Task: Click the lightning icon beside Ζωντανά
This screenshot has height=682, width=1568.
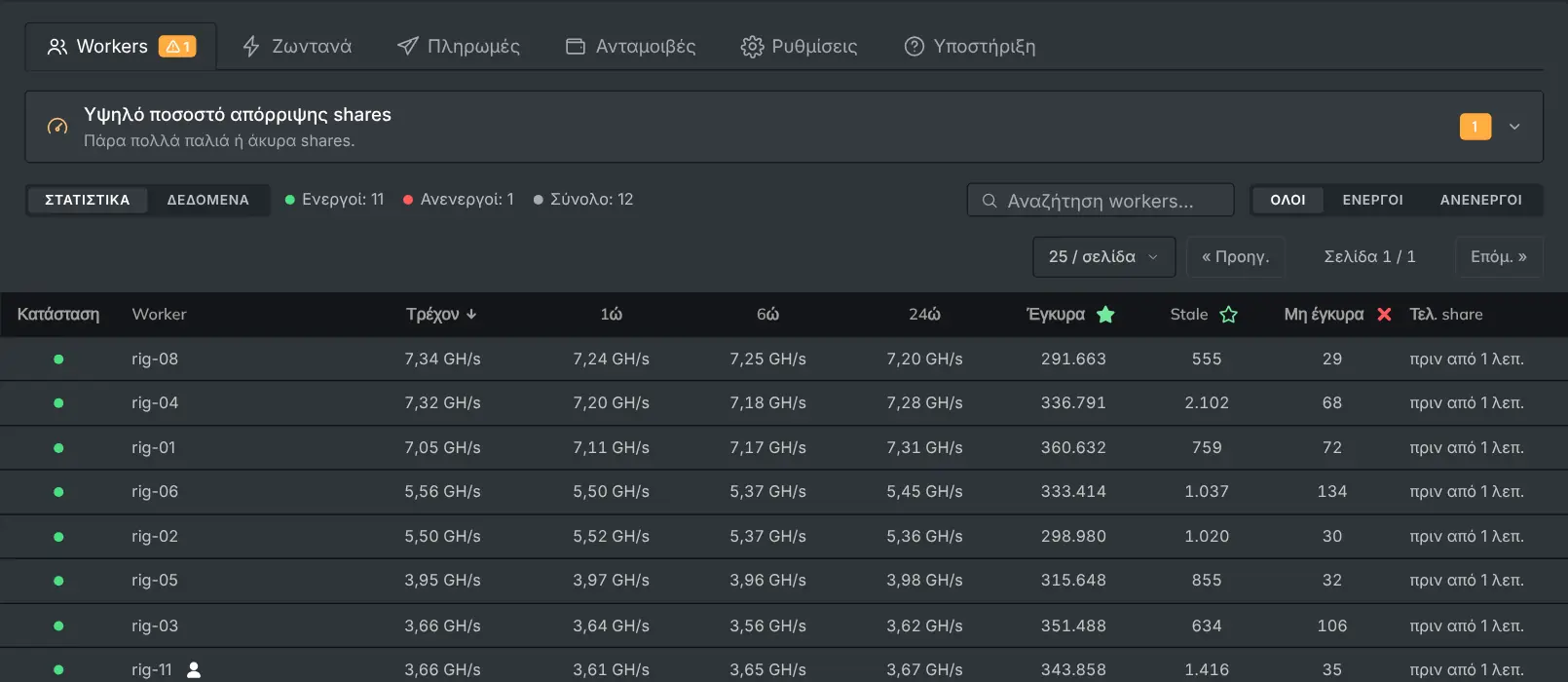Action: click(251, 47)
